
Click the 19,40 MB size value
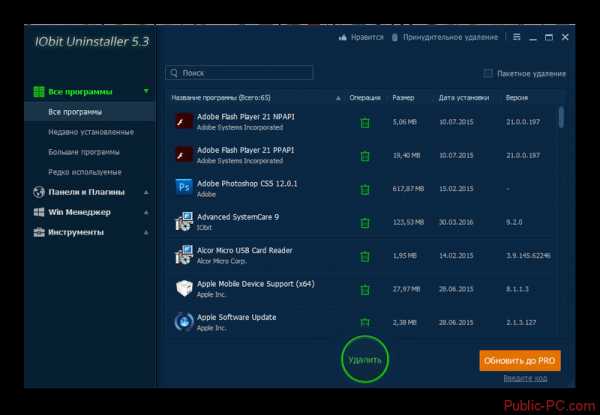click(406, 155)
